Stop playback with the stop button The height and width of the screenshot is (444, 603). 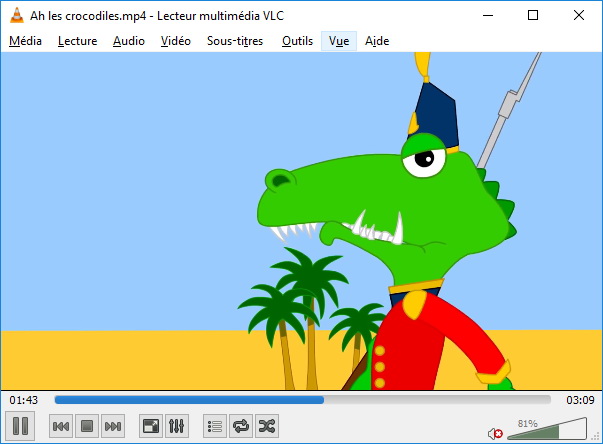87,426
